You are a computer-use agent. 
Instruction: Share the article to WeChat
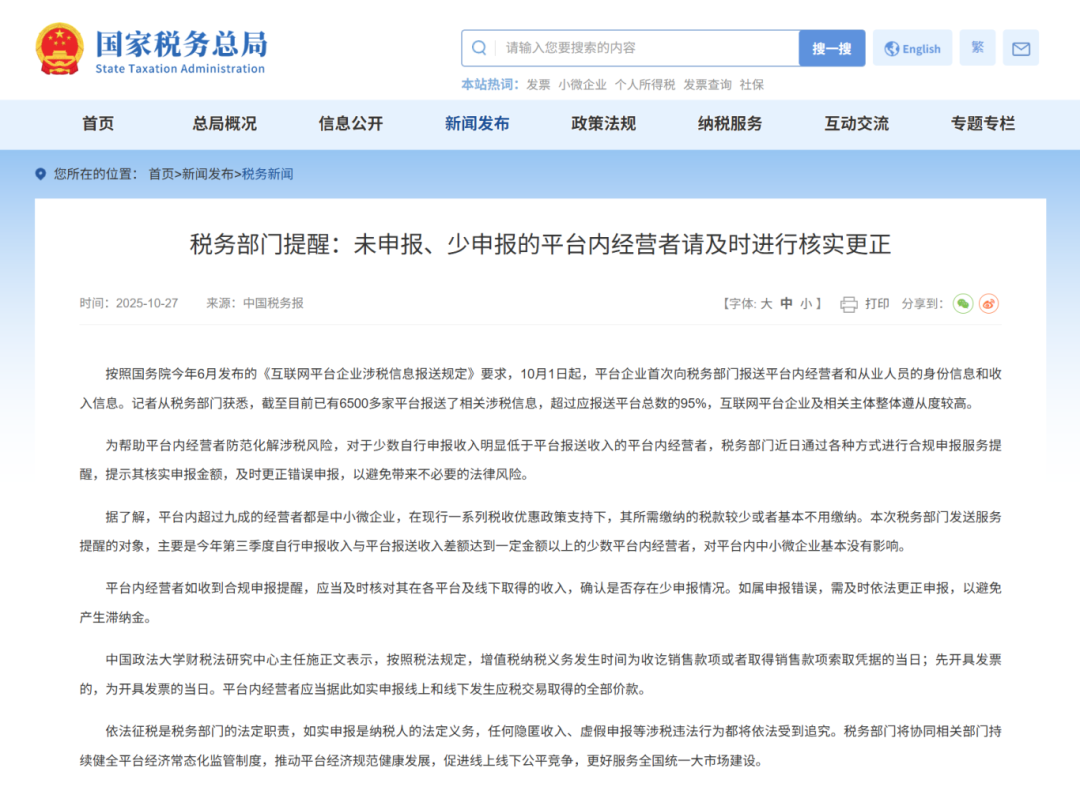click(x=963, y=303)
